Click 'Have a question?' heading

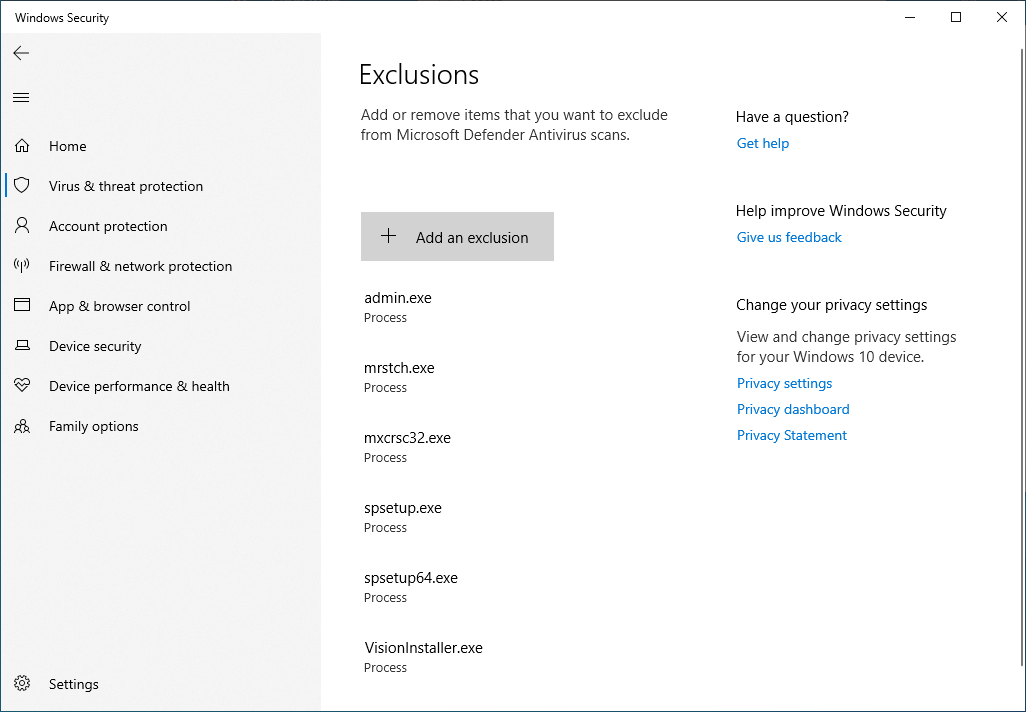pyautogui.click(x=792, y=116)
